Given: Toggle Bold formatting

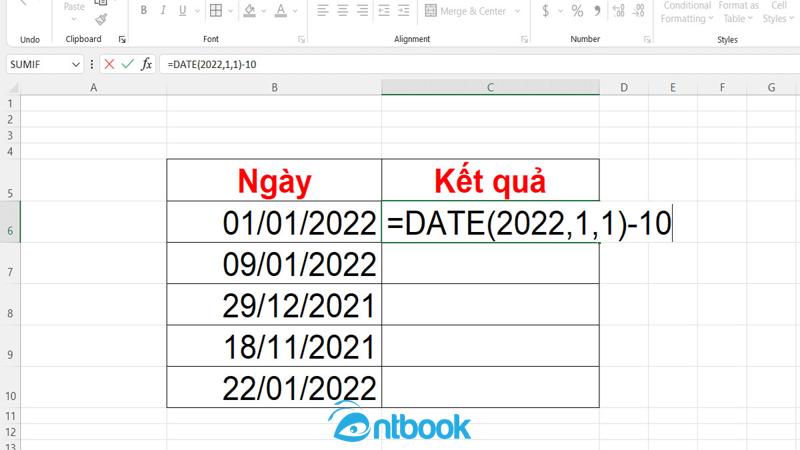Looking at the screenshot, I should point(144,10).
